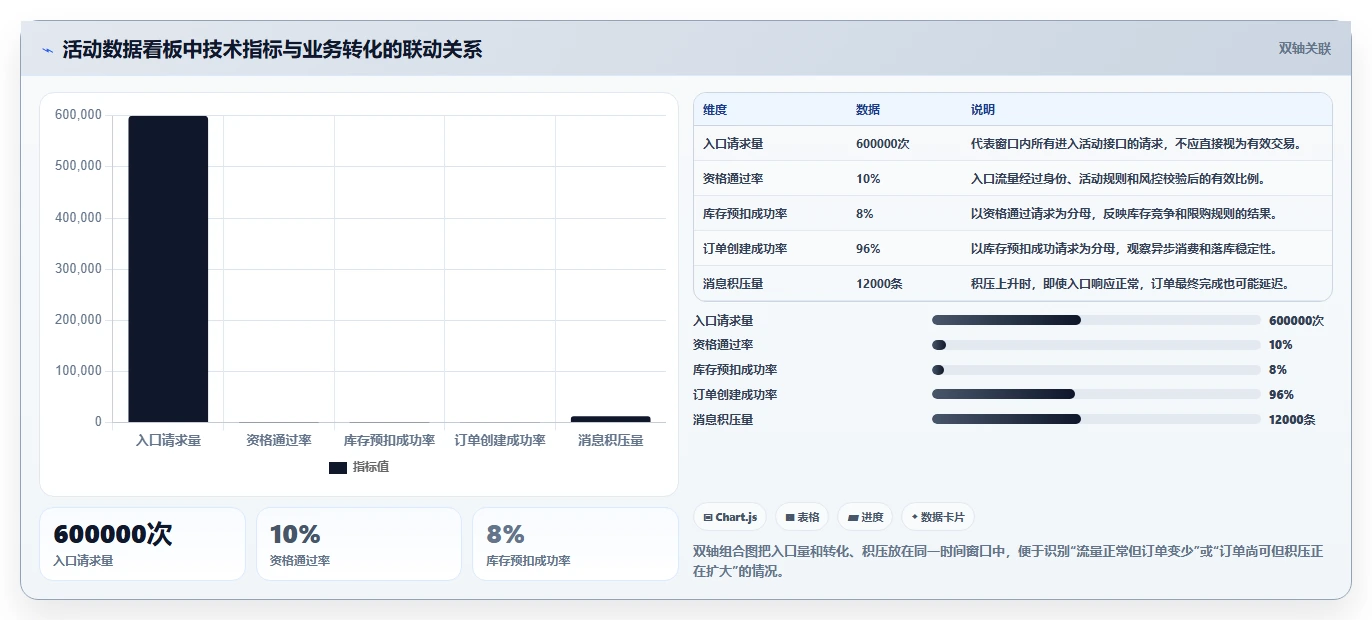Click the 表格 chip
This screenshot has height=620, width=1372.
click(802, 517)
